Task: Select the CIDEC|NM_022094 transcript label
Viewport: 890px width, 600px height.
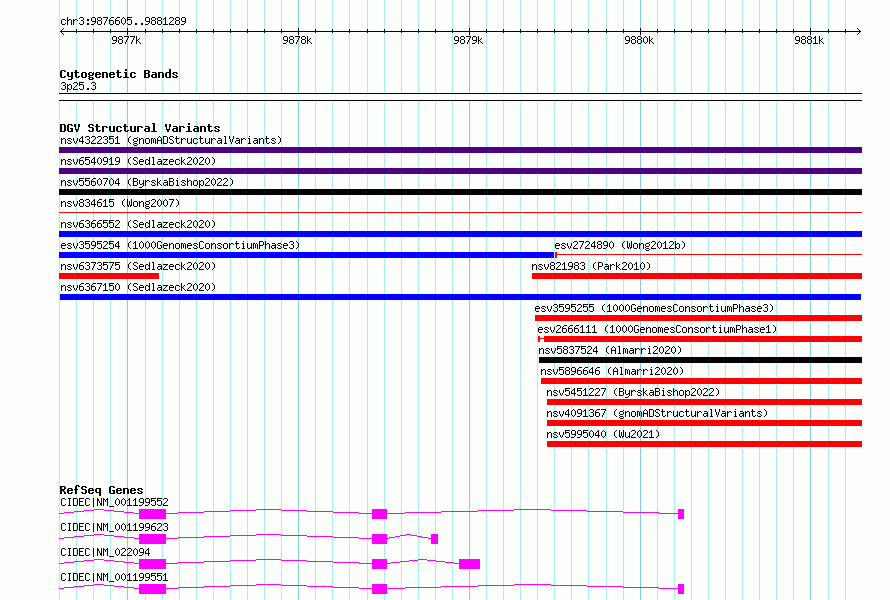Action: (105, 552)
